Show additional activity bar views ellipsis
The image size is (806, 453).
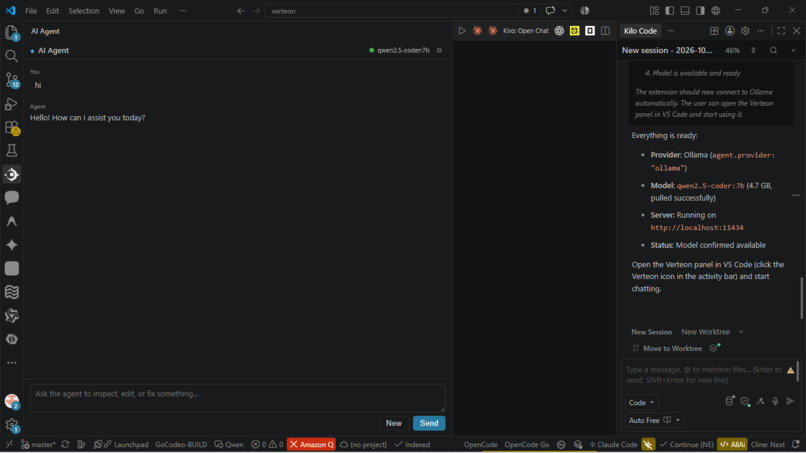[x=11, y=363]
